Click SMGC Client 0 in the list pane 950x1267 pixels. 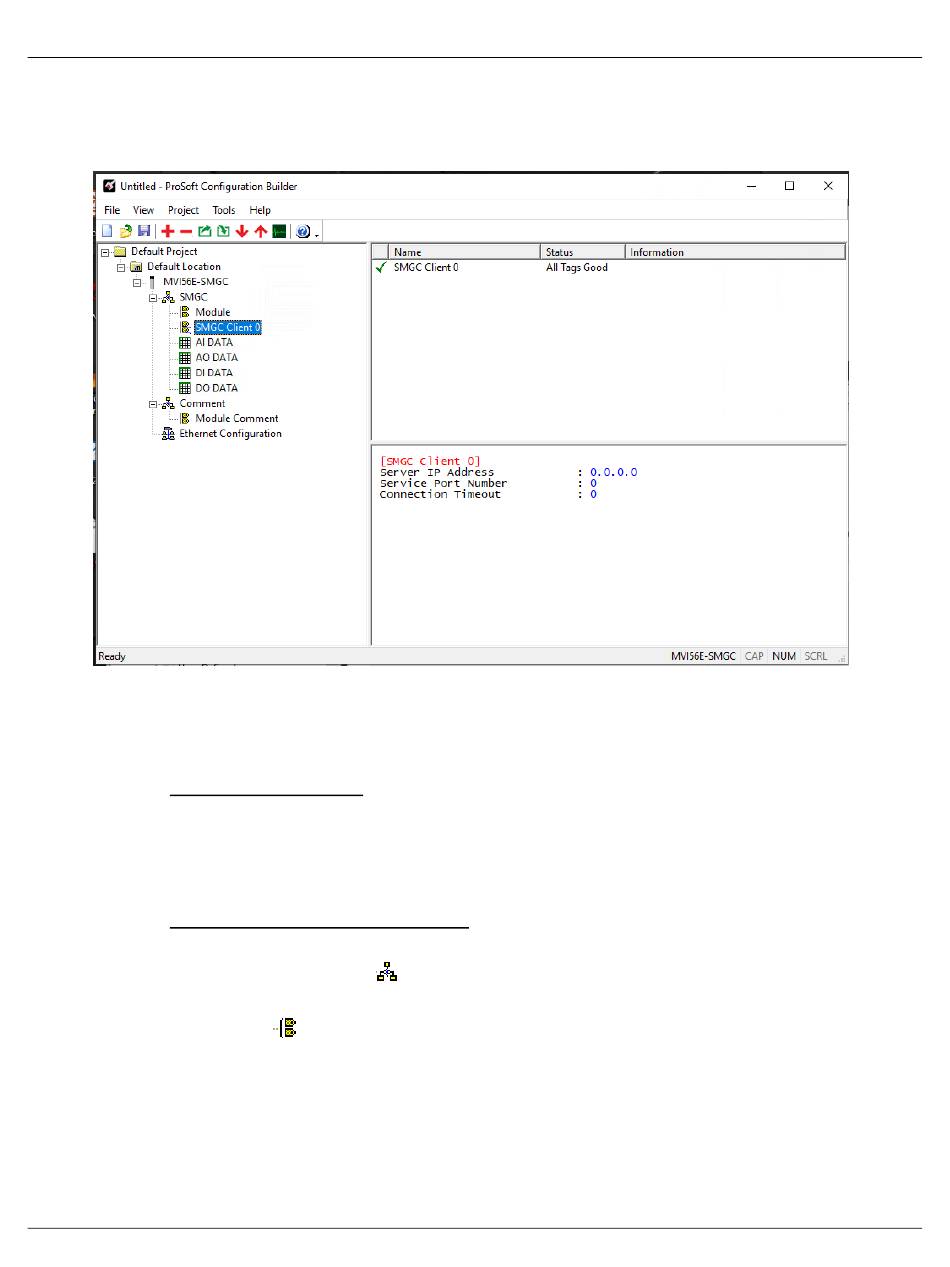pyautogui.click(x=427, y=267)
